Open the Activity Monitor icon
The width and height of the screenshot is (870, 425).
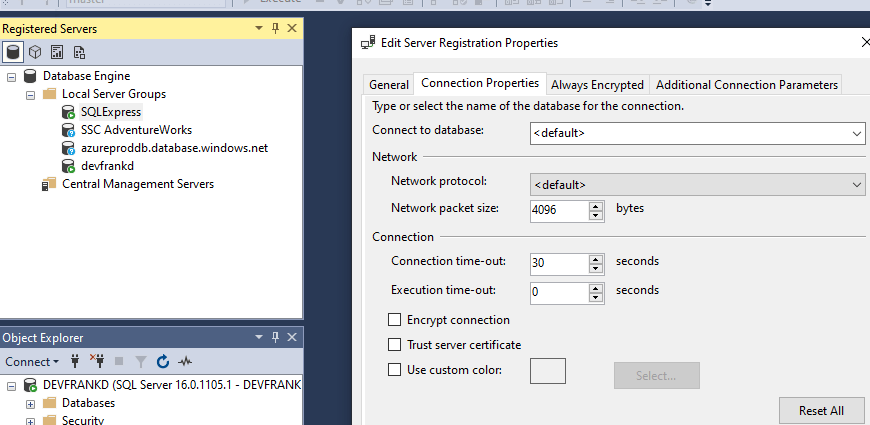pyautogui.click(x=185, y=361)
